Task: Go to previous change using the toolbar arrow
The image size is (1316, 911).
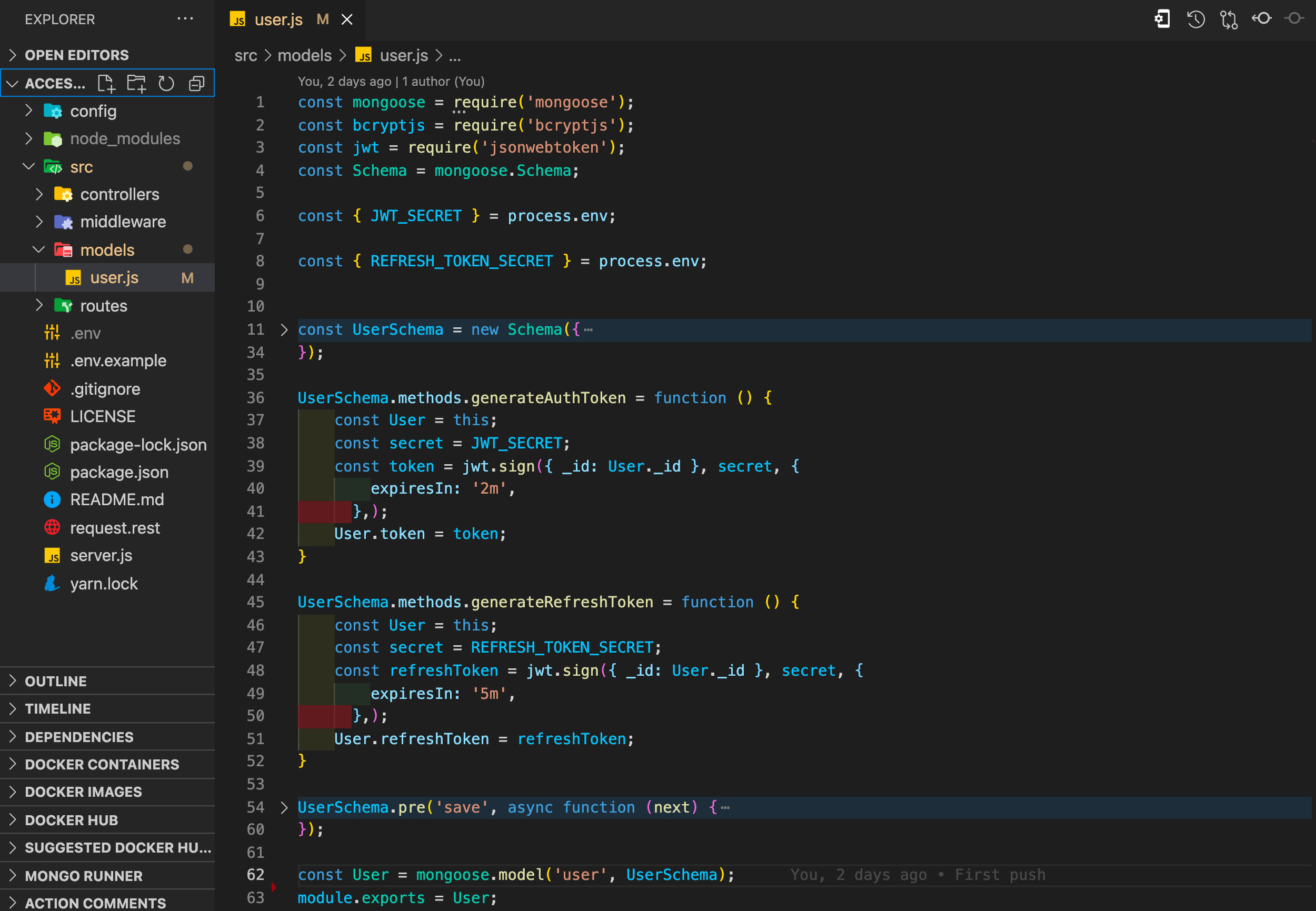Action: coord(1262,19)
